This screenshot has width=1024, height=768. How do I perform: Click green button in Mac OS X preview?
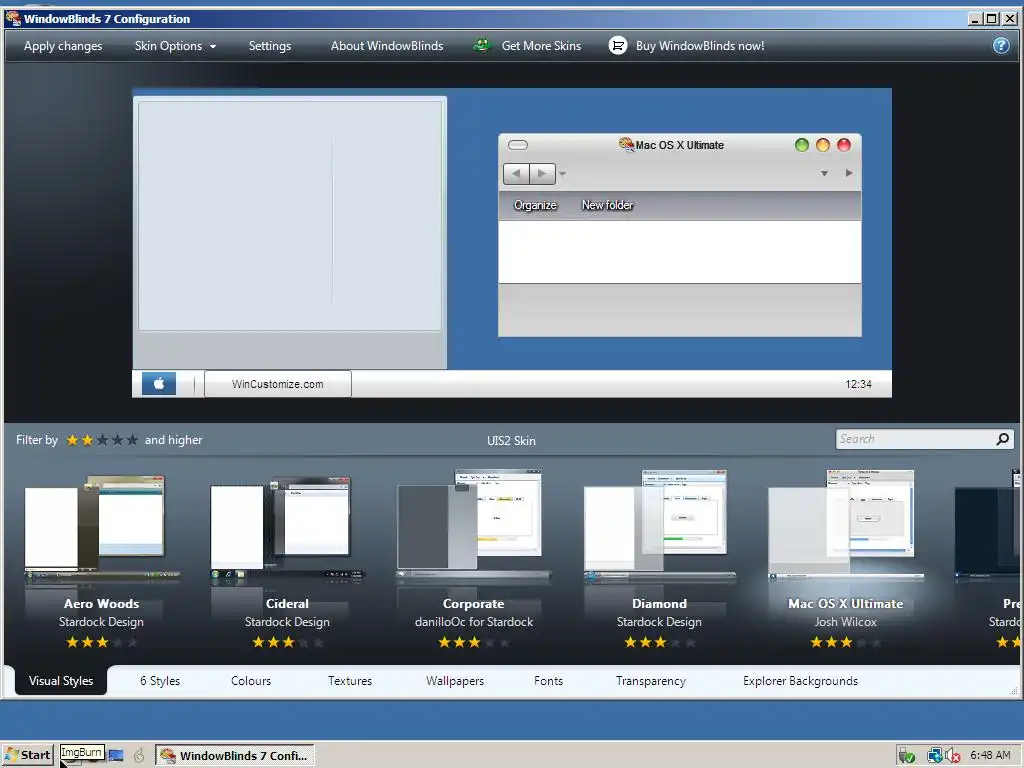pos(802,145)
